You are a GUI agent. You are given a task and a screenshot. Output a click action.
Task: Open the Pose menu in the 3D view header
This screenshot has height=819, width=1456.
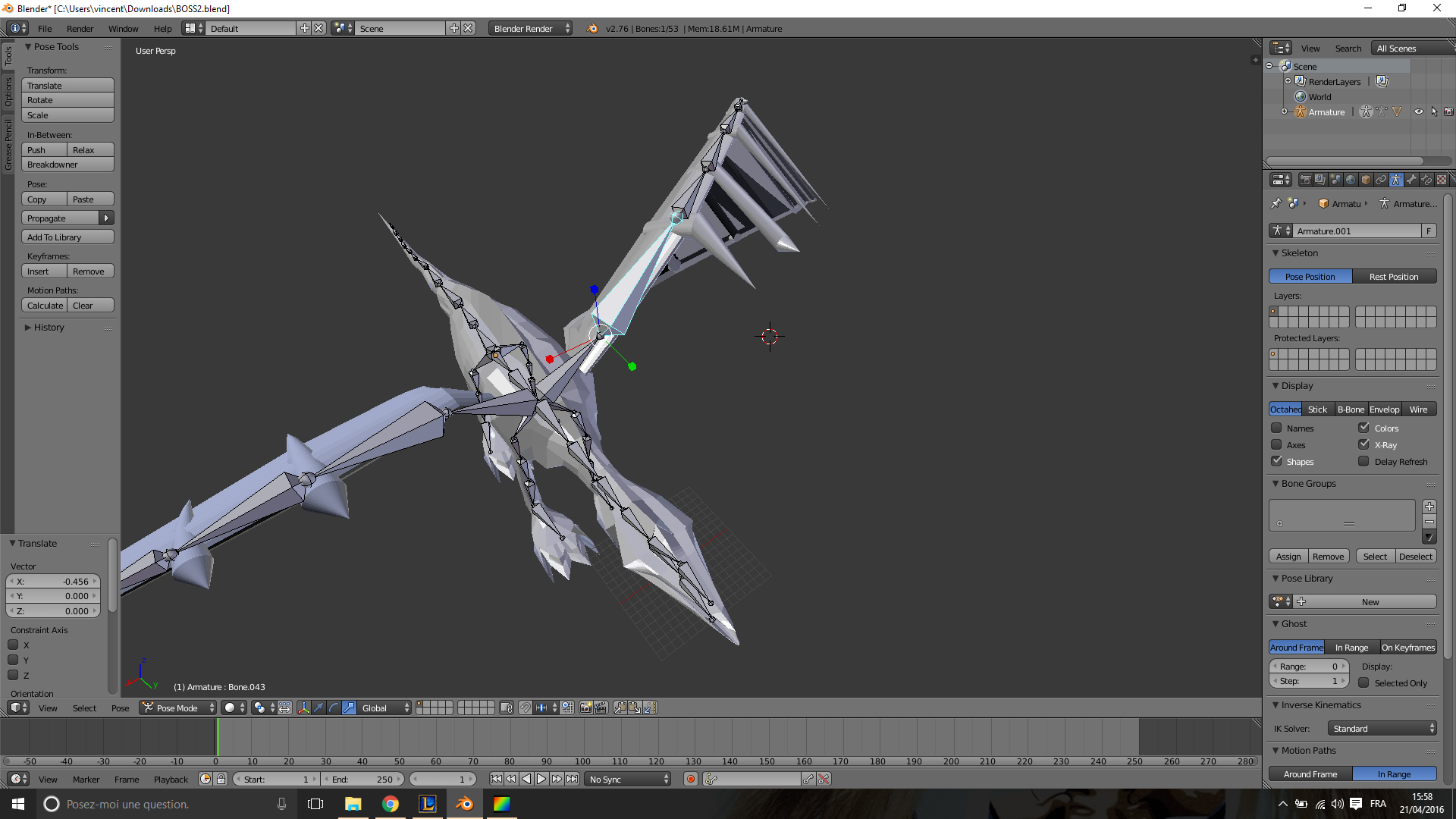coord(120,708)
